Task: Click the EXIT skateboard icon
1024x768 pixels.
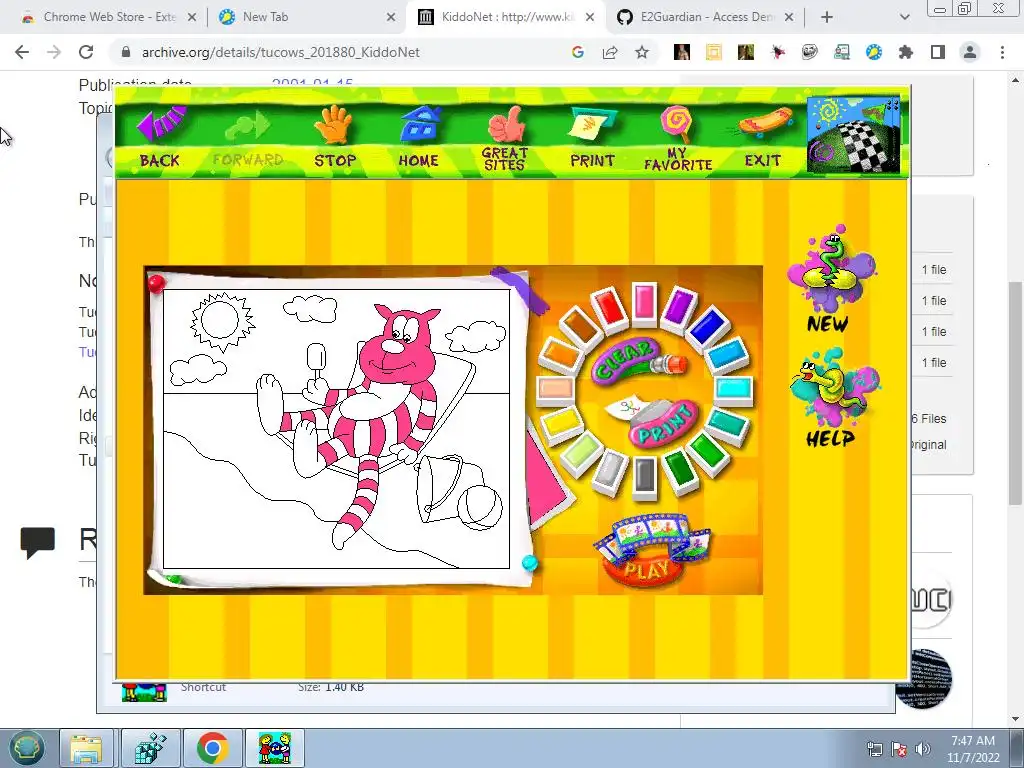Action: [765, 124]
